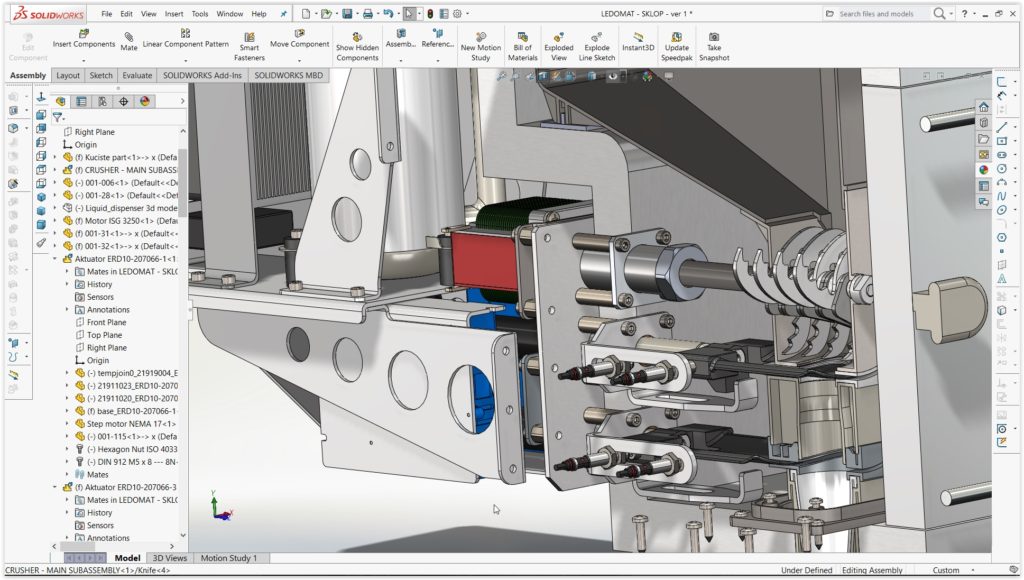
Task: Open the DimXpertManager crosshair tab
Action: [x=123, y=101]
